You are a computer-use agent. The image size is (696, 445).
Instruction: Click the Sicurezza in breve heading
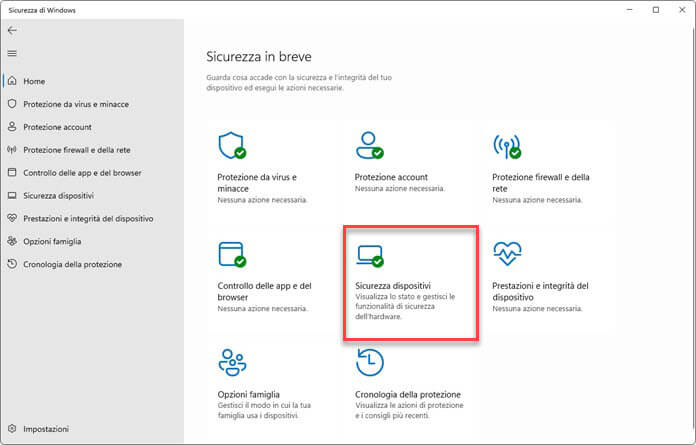259,57
